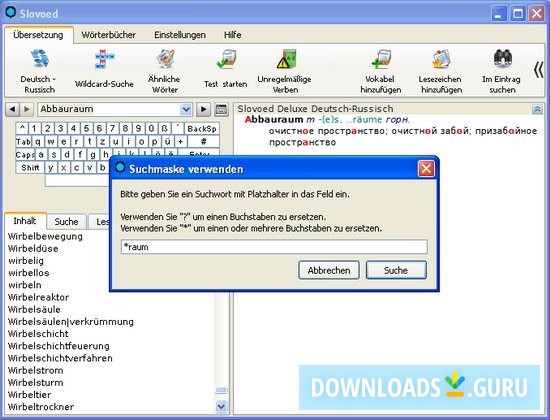
Task: Click the 5 key on virtual keyboard
Action: click(x=86, y=129)
